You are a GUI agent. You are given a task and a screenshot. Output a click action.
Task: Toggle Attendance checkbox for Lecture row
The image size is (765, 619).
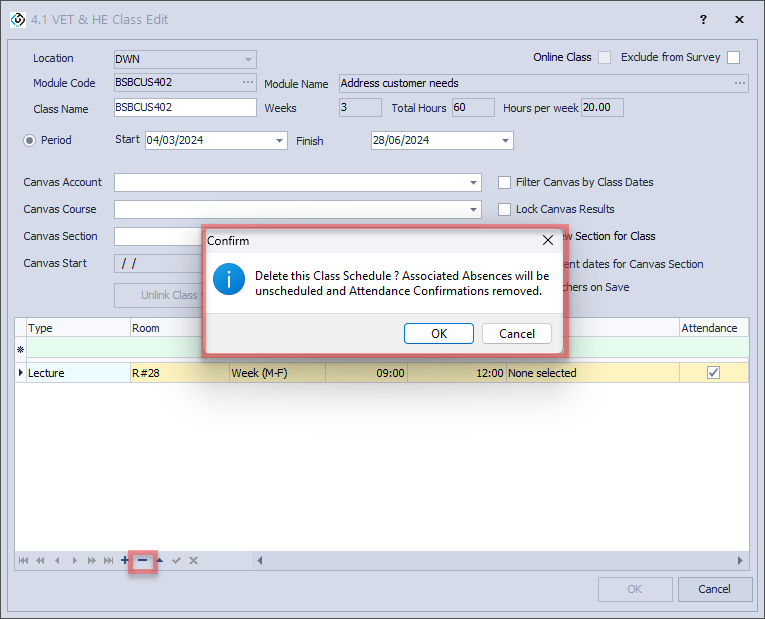click(713, 373)
